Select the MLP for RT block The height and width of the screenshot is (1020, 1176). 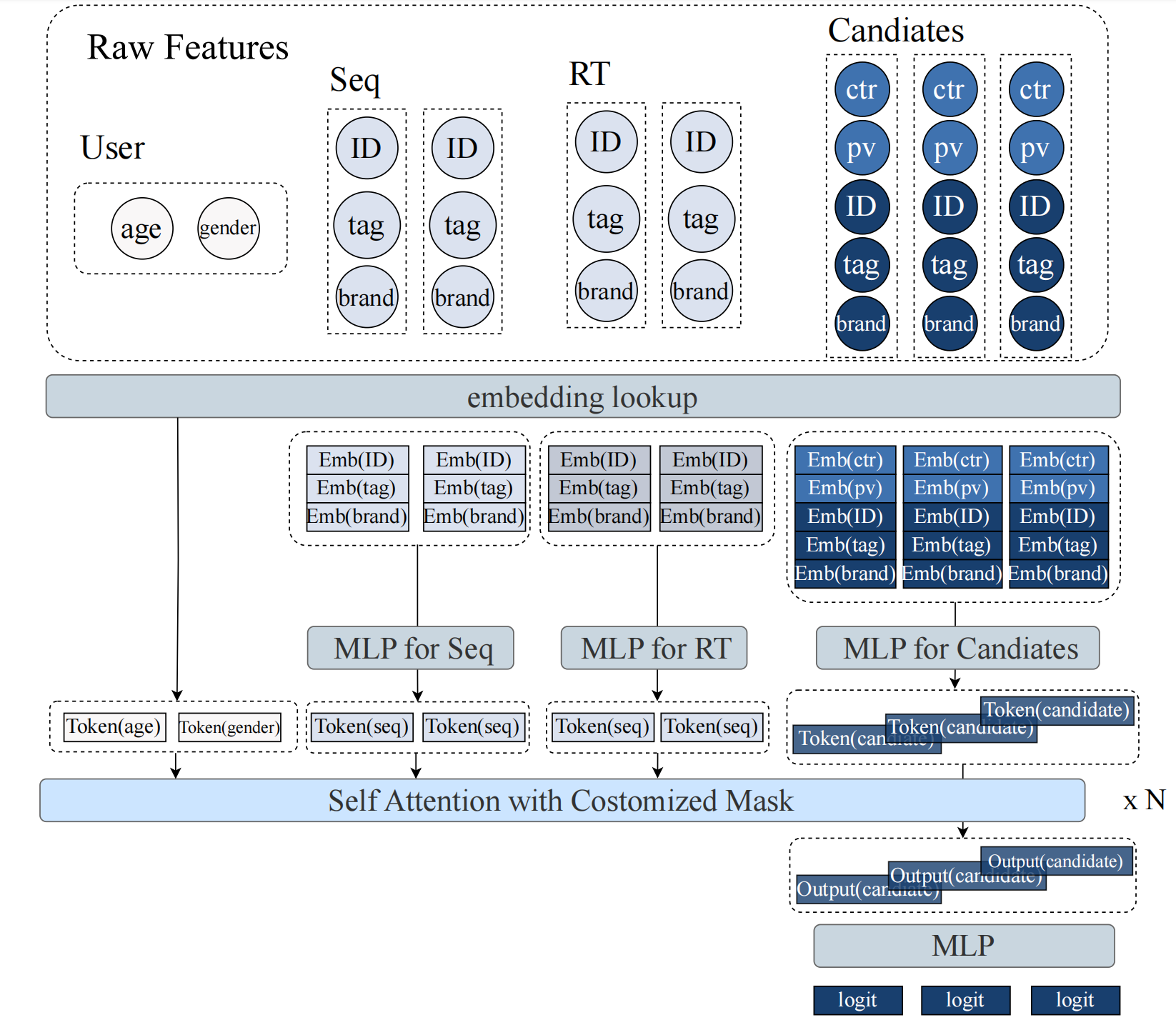pos(654,648)
